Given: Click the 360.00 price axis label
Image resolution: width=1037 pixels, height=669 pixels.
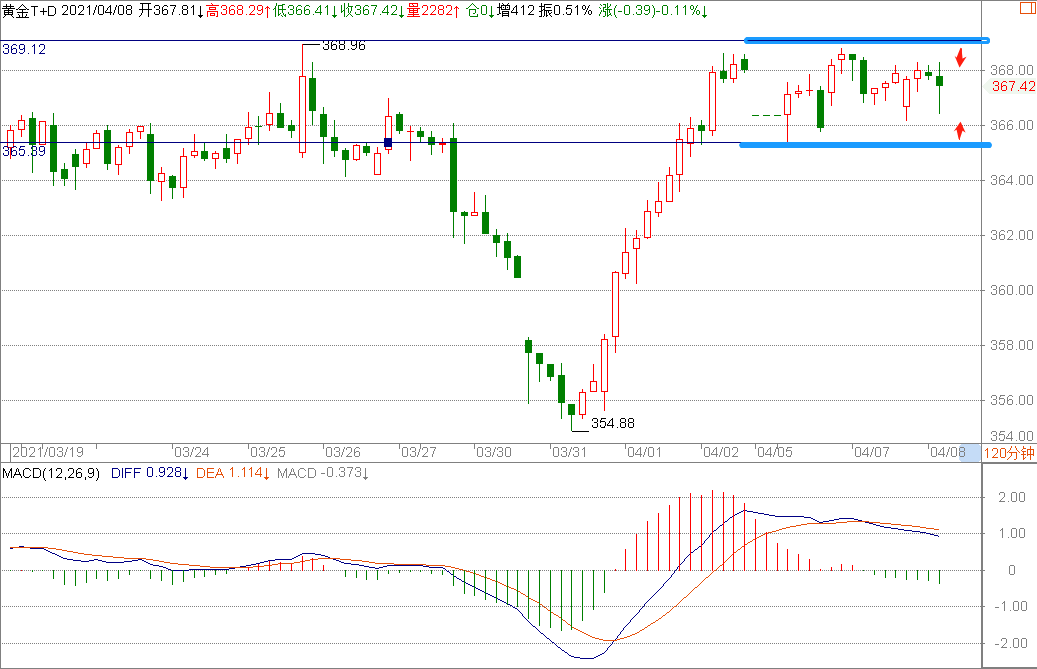Looking at the screenshot, I should pyautogui.click(x=1012, y=290).
